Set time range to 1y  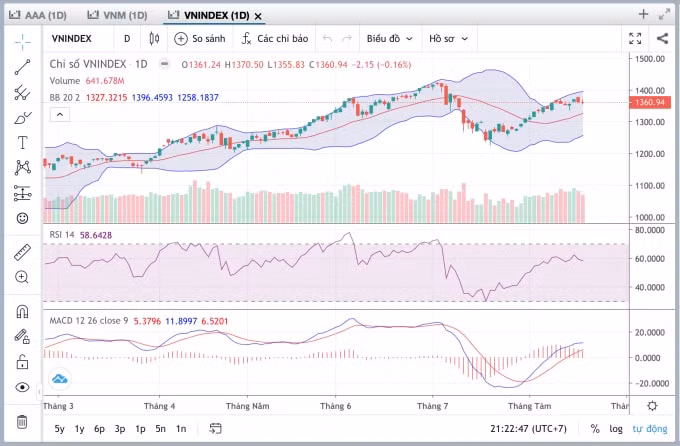[x=79, y=429]
